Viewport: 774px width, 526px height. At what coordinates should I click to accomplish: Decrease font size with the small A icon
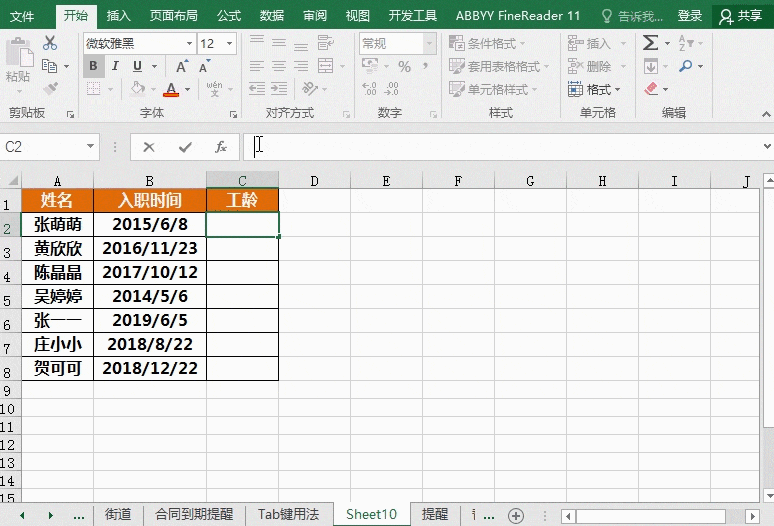coord(204,66)
